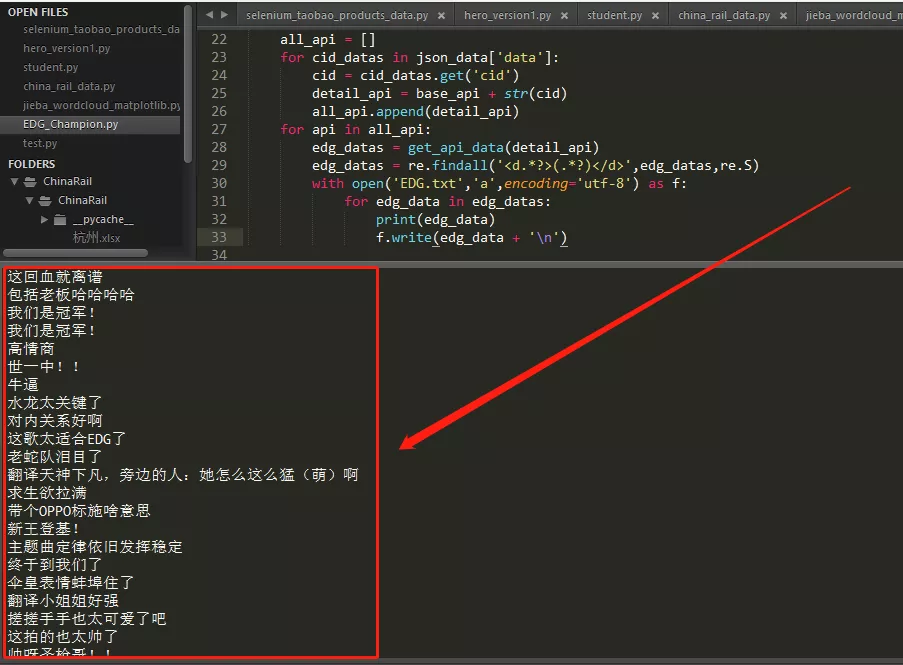Click the sidebar horizontal scrollbar
The height and width of the screenshot is (665, 903).
[x=75, y=253]
